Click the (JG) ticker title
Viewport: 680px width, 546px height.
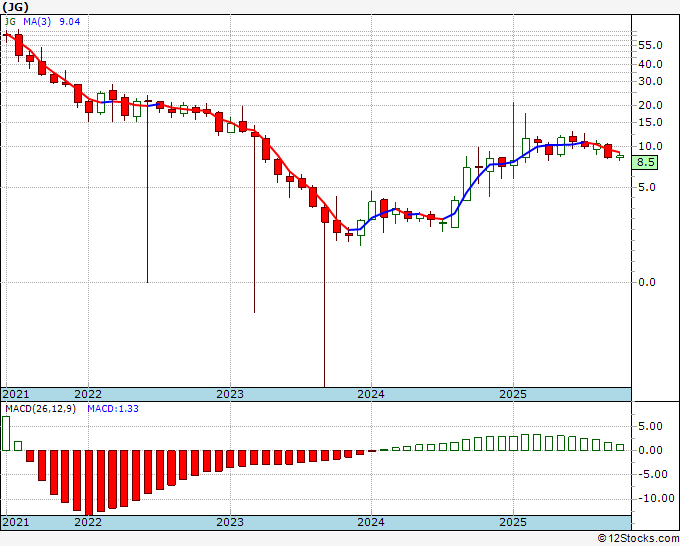pos(16,7)
